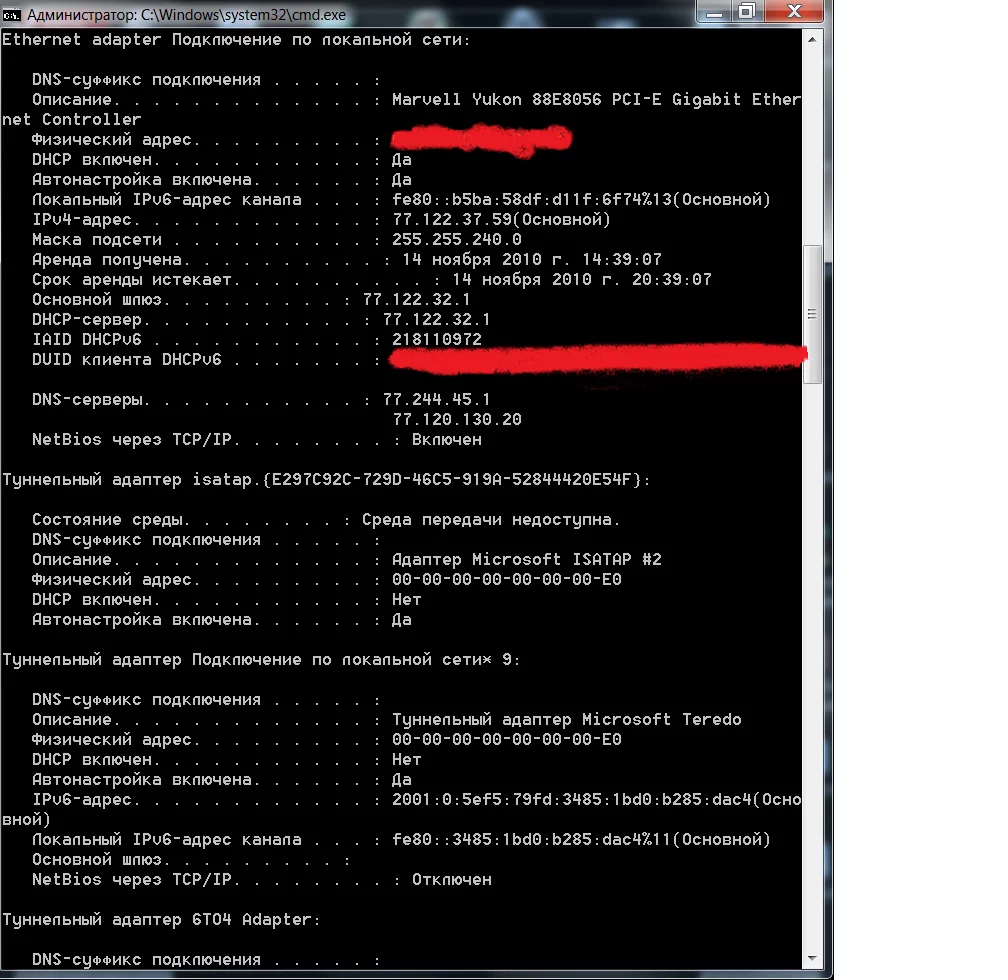Click scrollbar track above the thumb
The image size is (1008, 980).
coord(813,147)
